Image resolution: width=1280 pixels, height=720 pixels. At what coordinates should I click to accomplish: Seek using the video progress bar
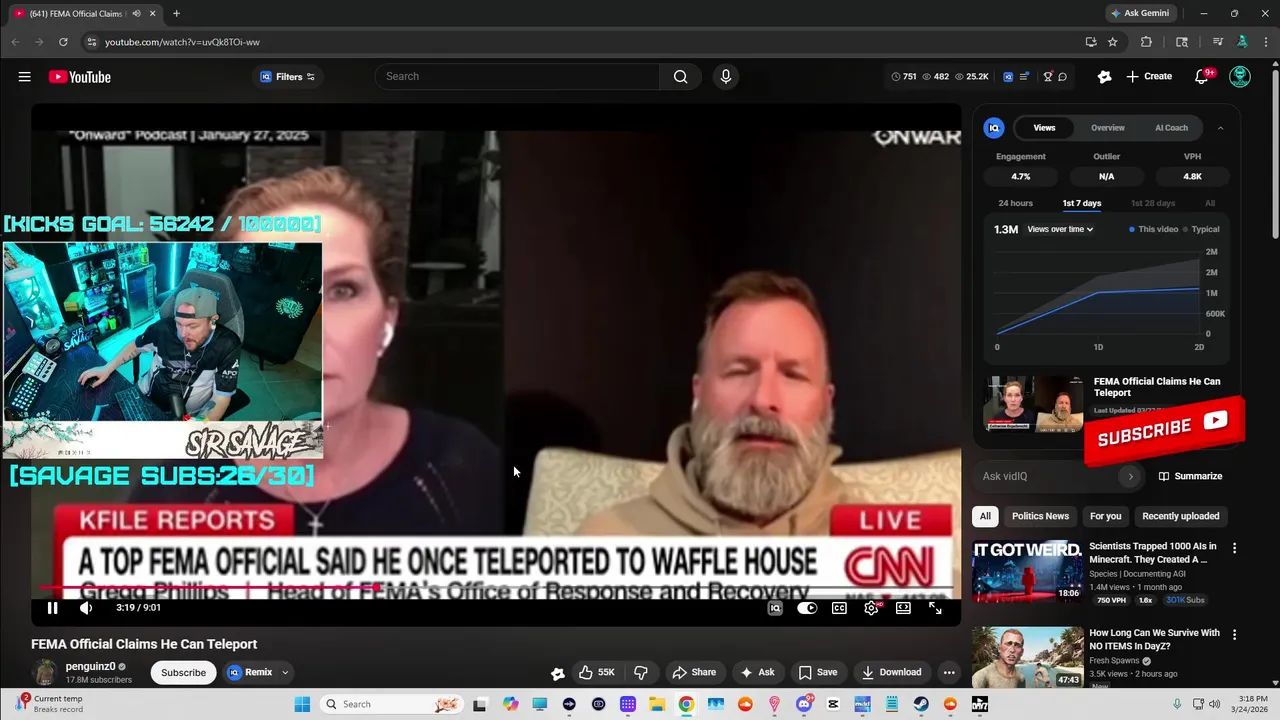pos(496,589)
